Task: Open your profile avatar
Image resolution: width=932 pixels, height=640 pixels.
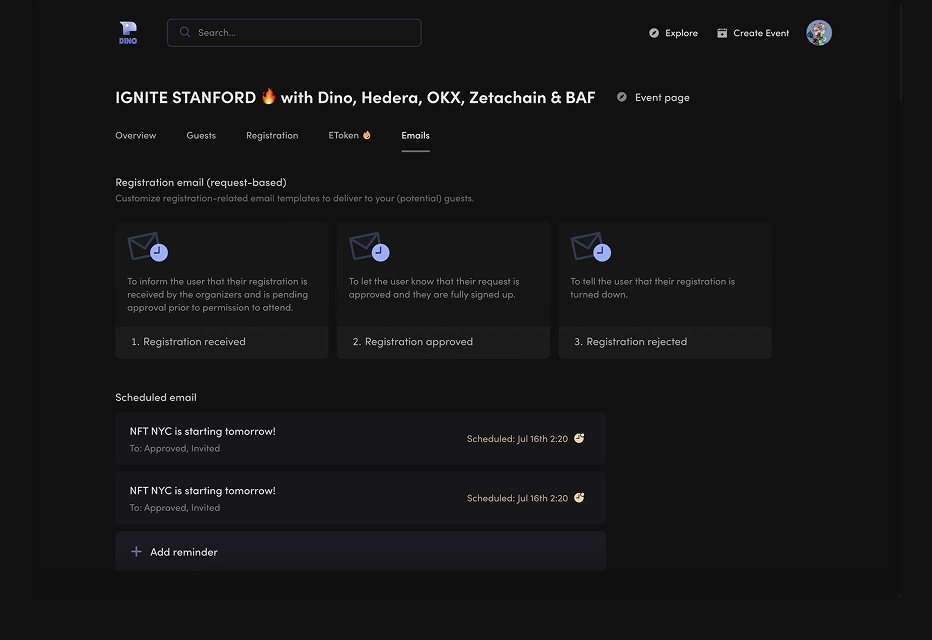Action: pyautogui.click(x=819, y=32)
